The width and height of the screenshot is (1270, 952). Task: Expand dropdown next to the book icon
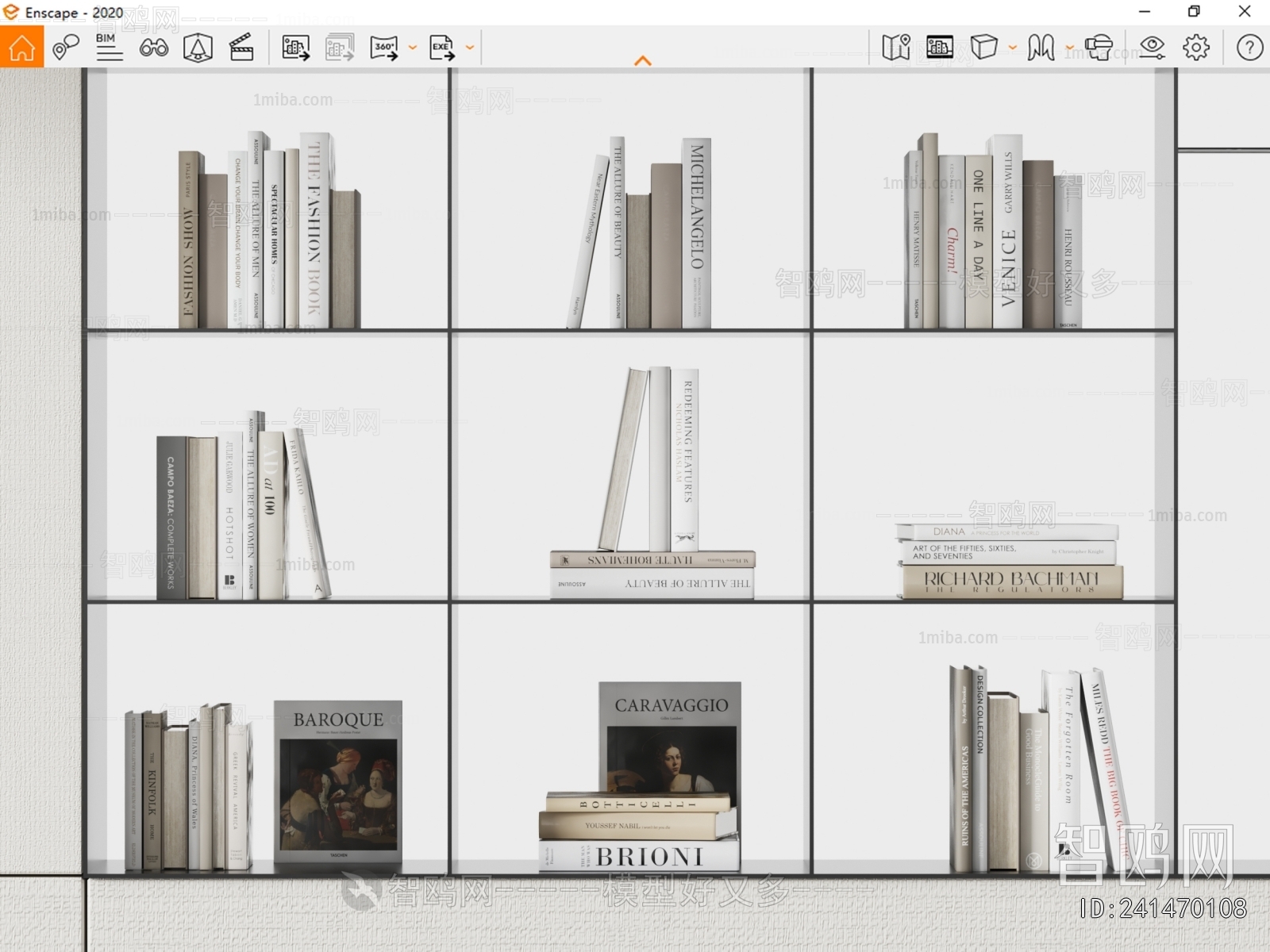[x=1069, y=48]
